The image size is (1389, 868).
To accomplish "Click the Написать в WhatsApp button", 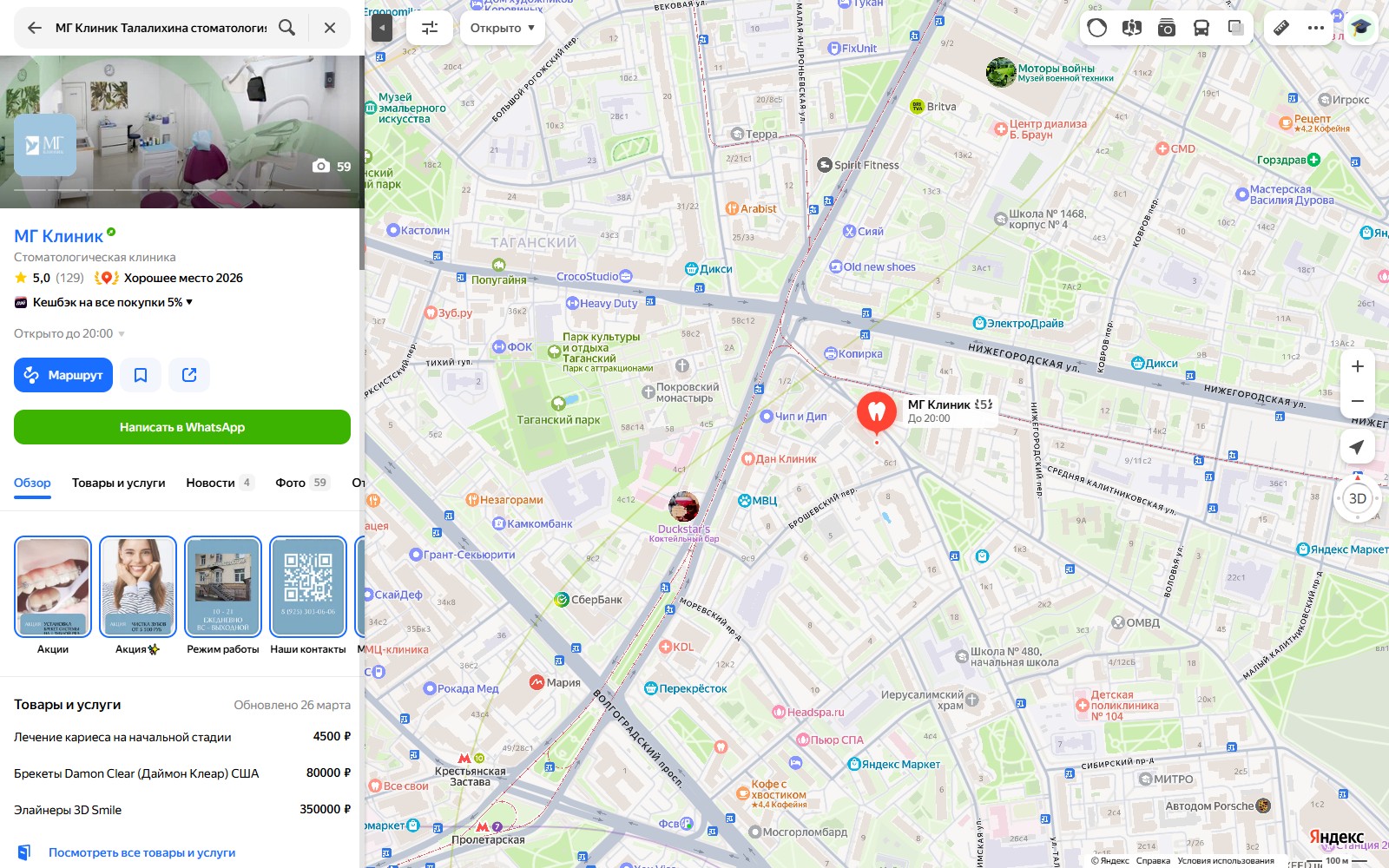I will click(182, 427).
